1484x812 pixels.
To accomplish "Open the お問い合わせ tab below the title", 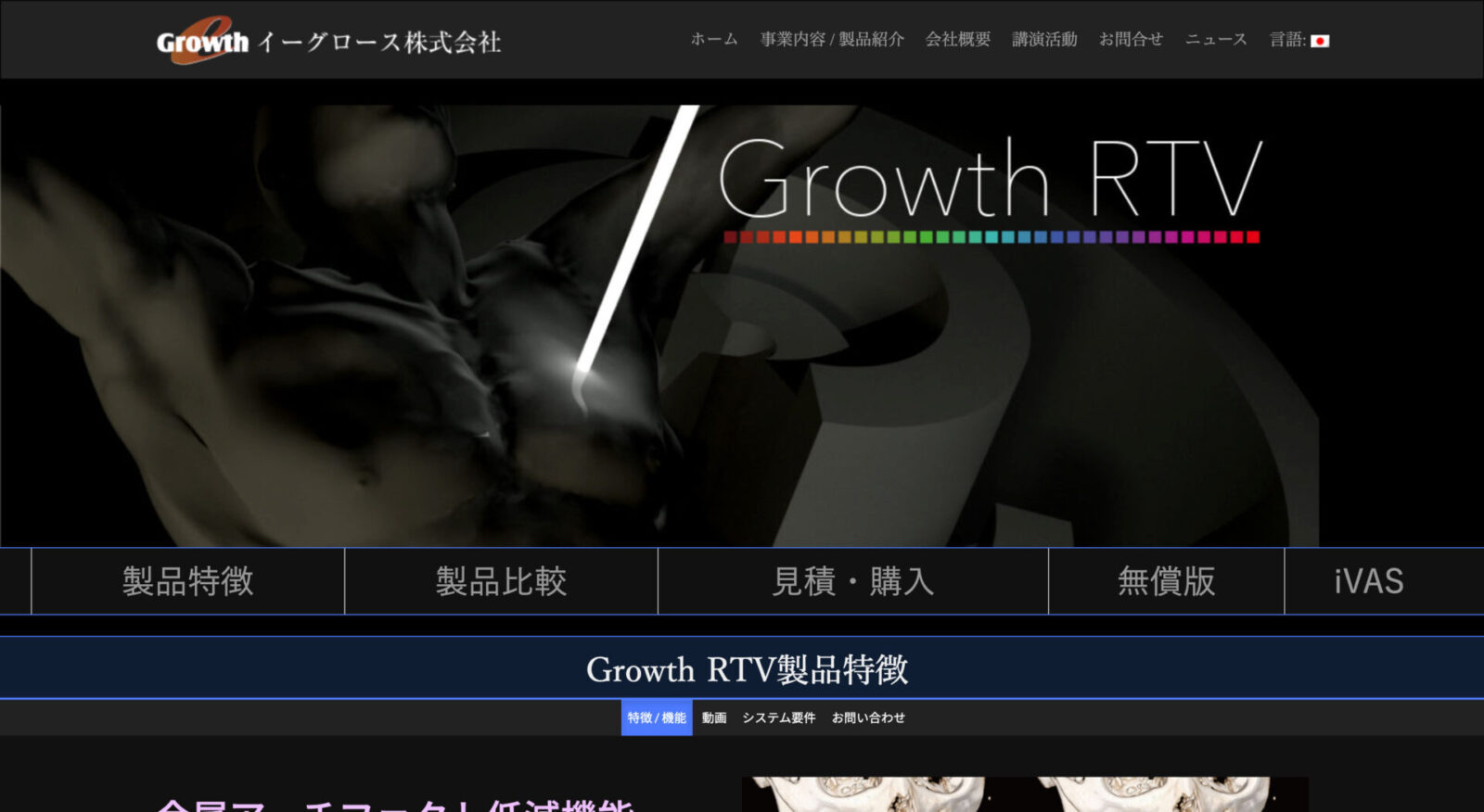I will [868, 717].
